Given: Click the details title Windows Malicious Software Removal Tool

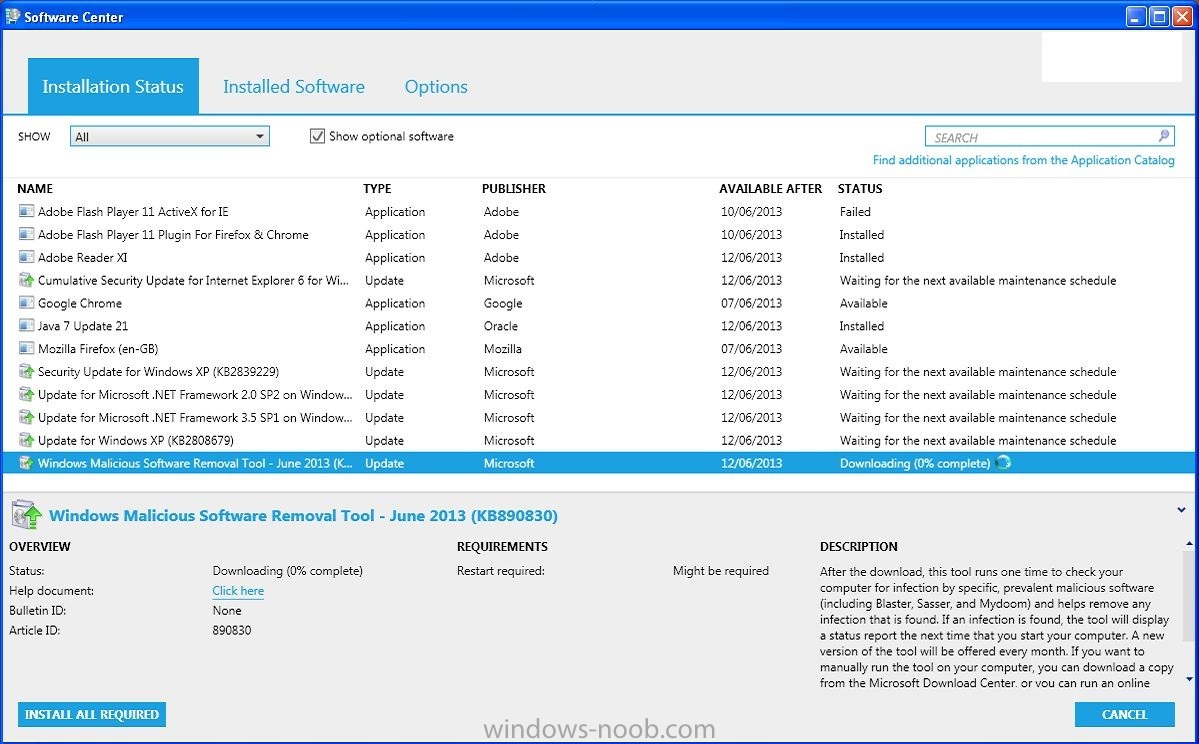Looking at the screenshot, I should (304, 515).
